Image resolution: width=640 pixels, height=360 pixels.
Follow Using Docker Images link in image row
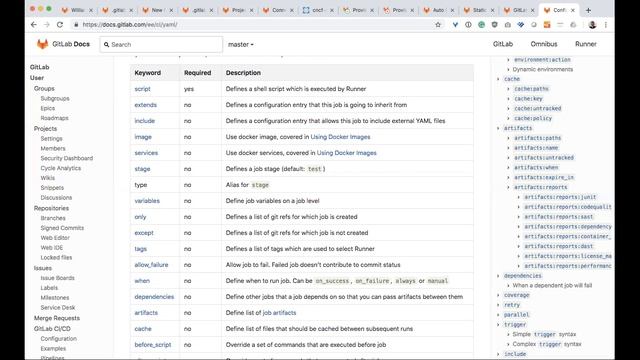click(340, 137)
